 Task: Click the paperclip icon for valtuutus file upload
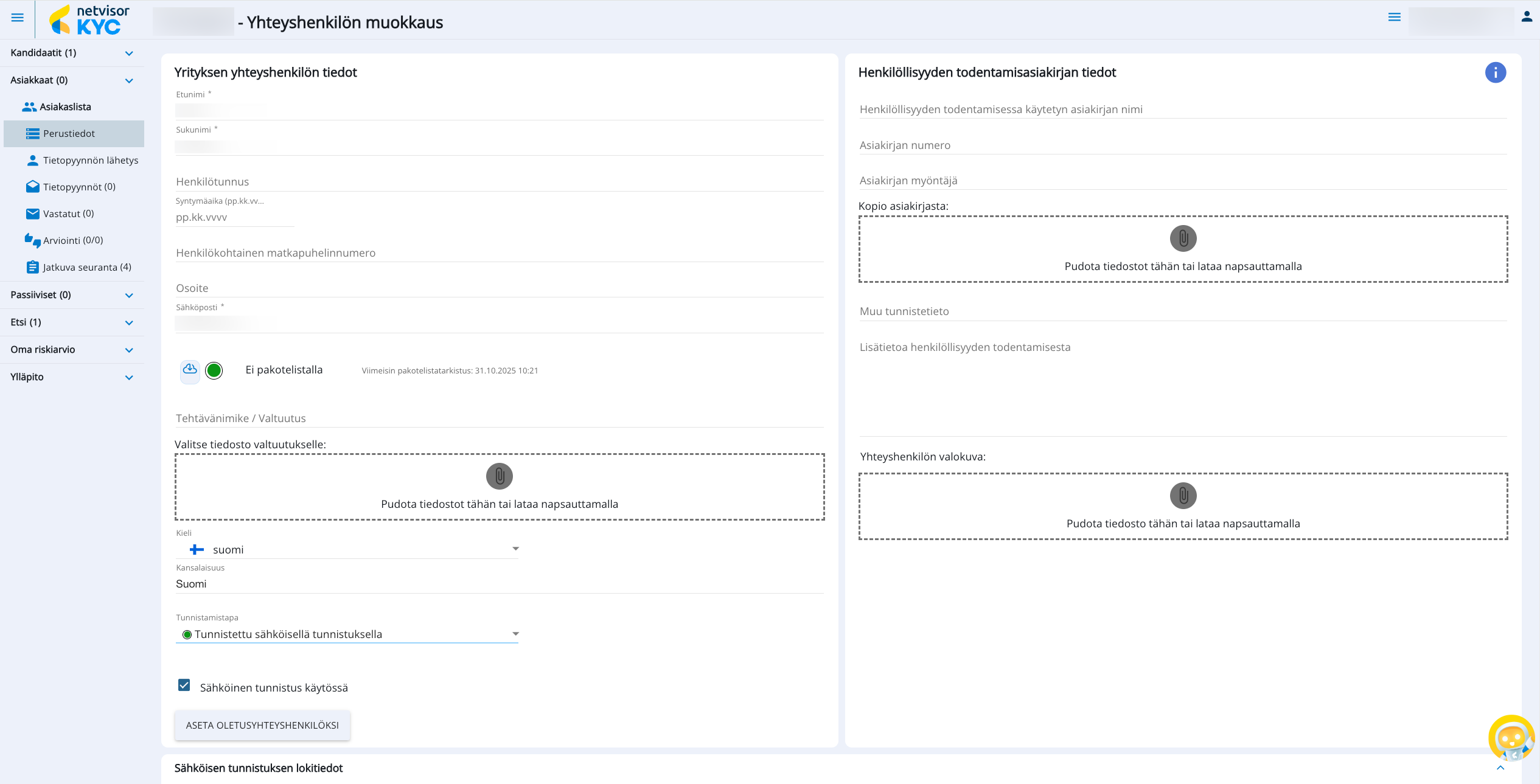(499, 476)
